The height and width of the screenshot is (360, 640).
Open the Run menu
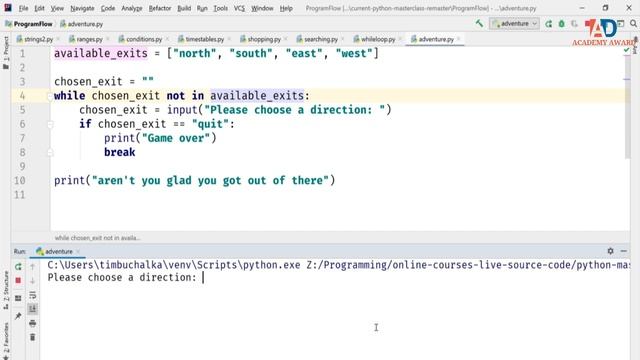click(x=202, y=8)
